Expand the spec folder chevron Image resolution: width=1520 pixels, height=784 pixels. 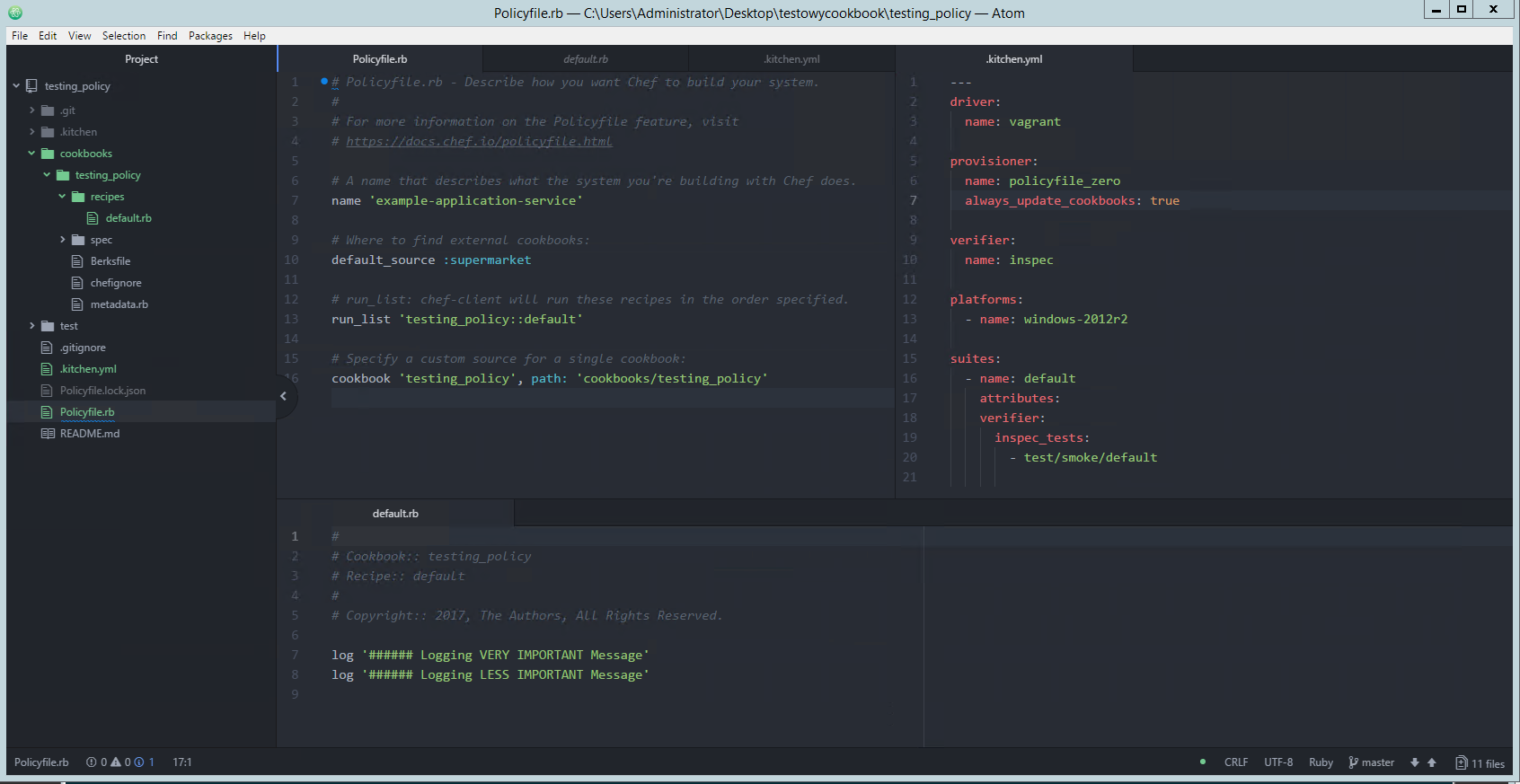coord(62,240)
